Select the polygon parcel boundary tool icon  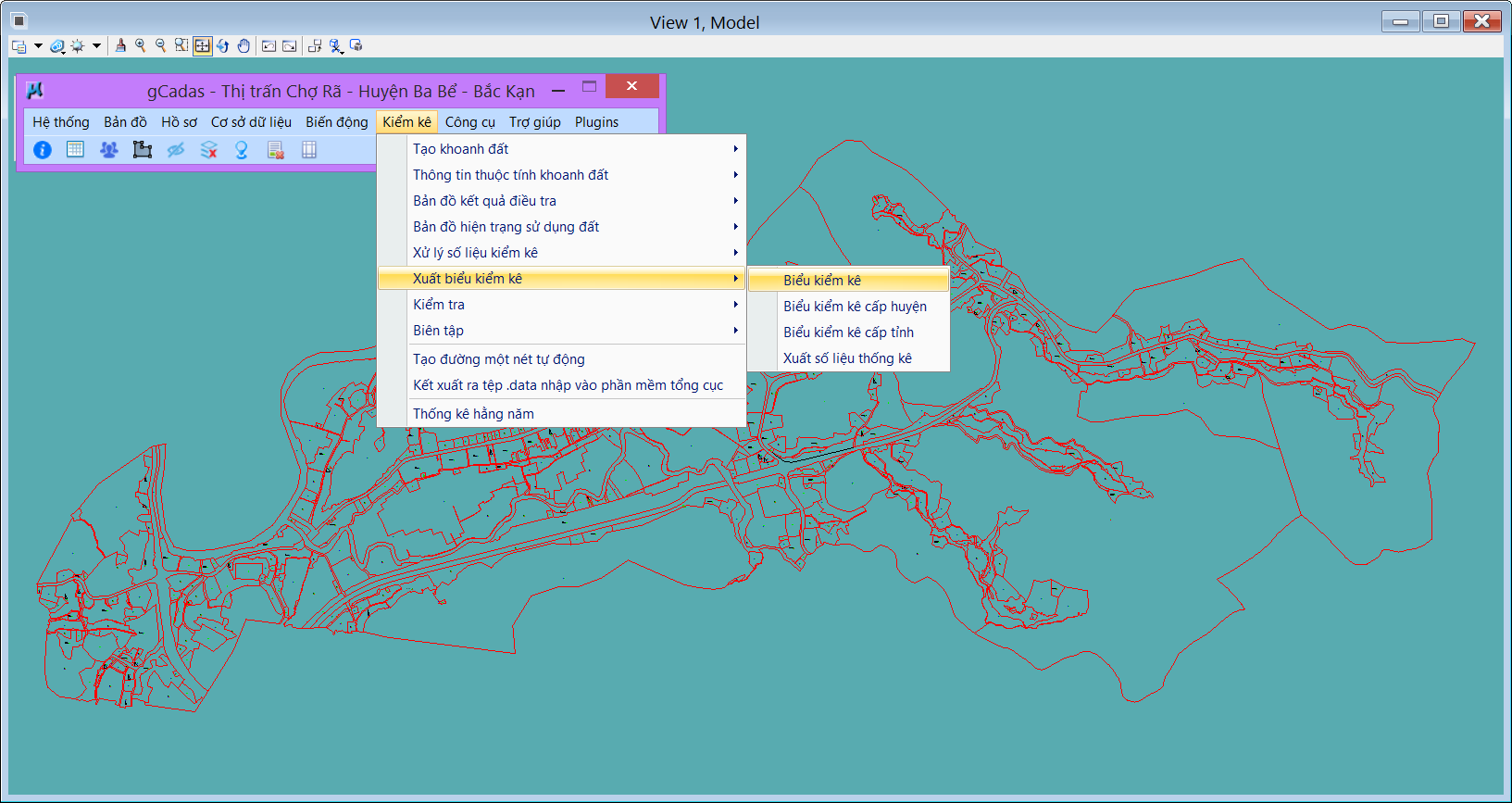(142, 150)
